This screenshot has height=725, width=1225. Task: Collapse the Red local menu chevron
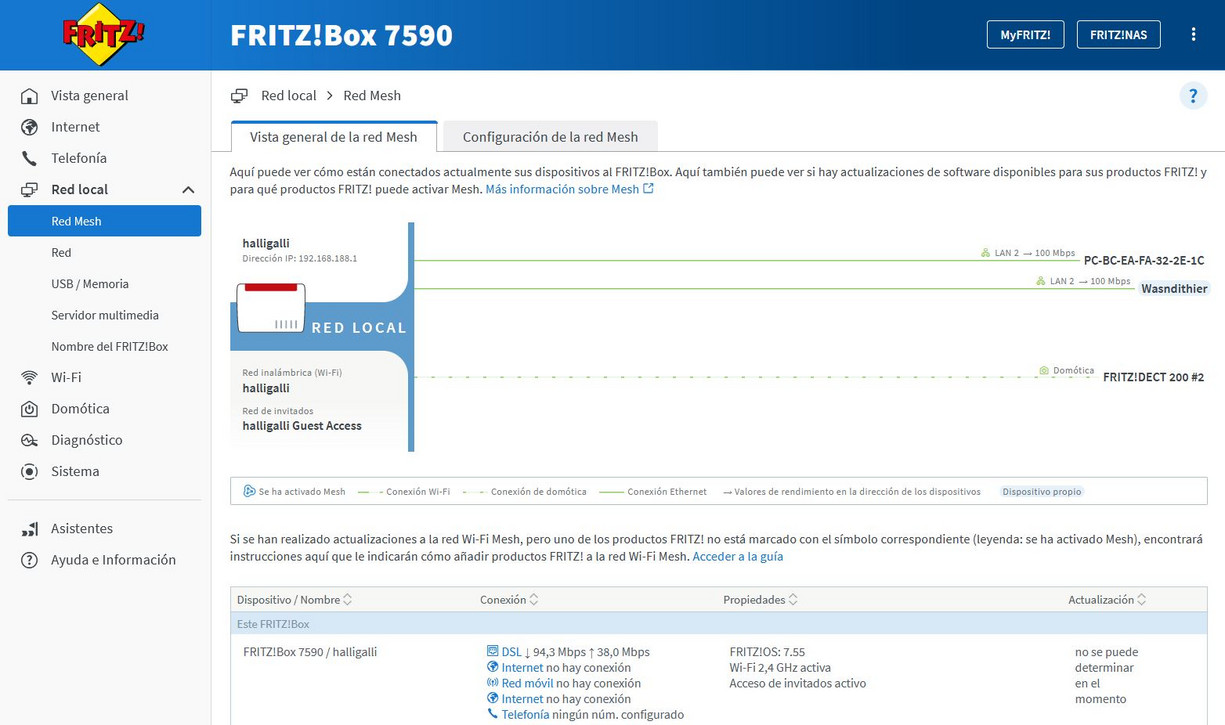point(187,190)
